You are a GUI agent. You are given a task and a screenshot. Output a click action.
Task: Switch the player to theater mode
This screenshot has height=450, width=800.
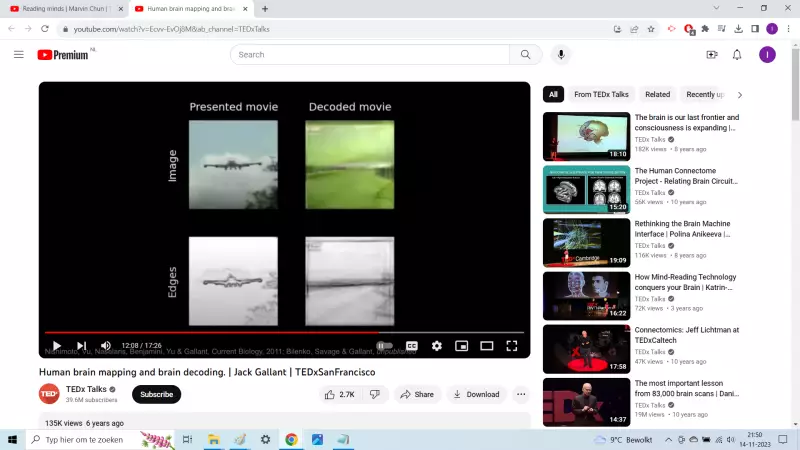coord(487,346)
